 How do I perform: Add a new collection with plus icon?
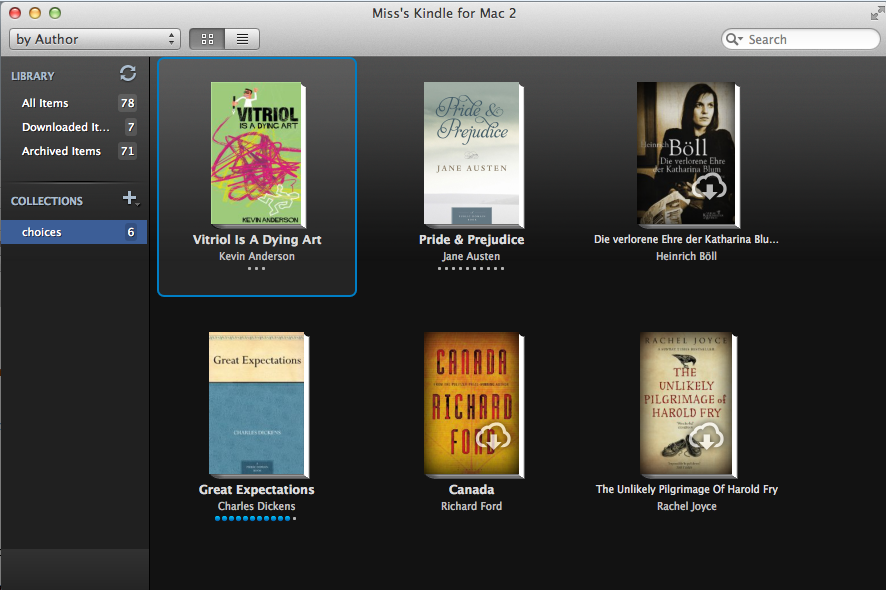click(x=130, y=198)
